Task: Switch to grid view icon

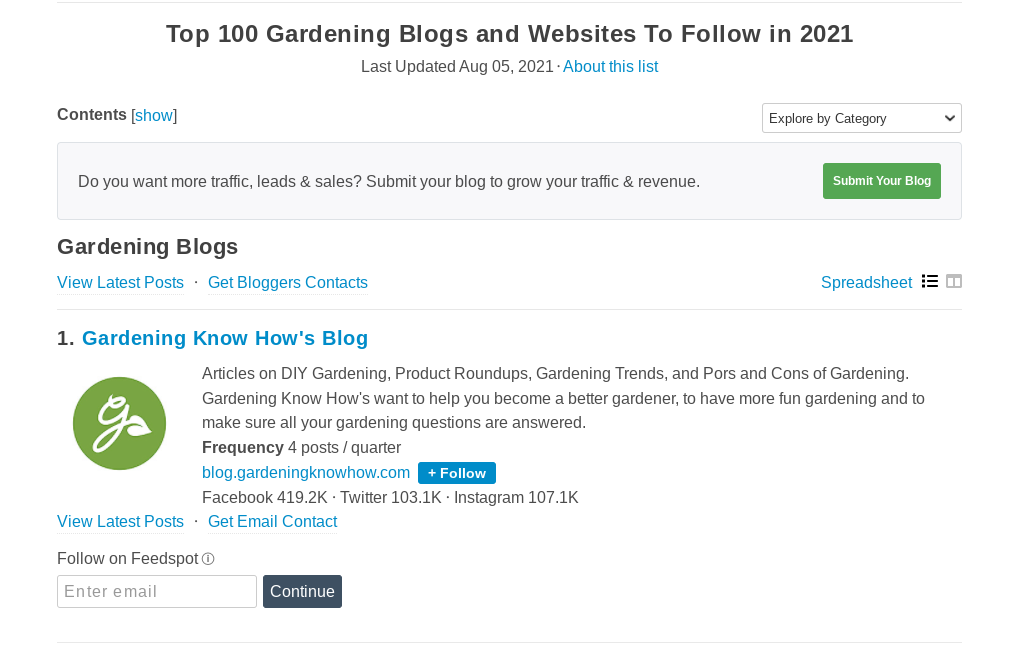Action: pos(954,282)
